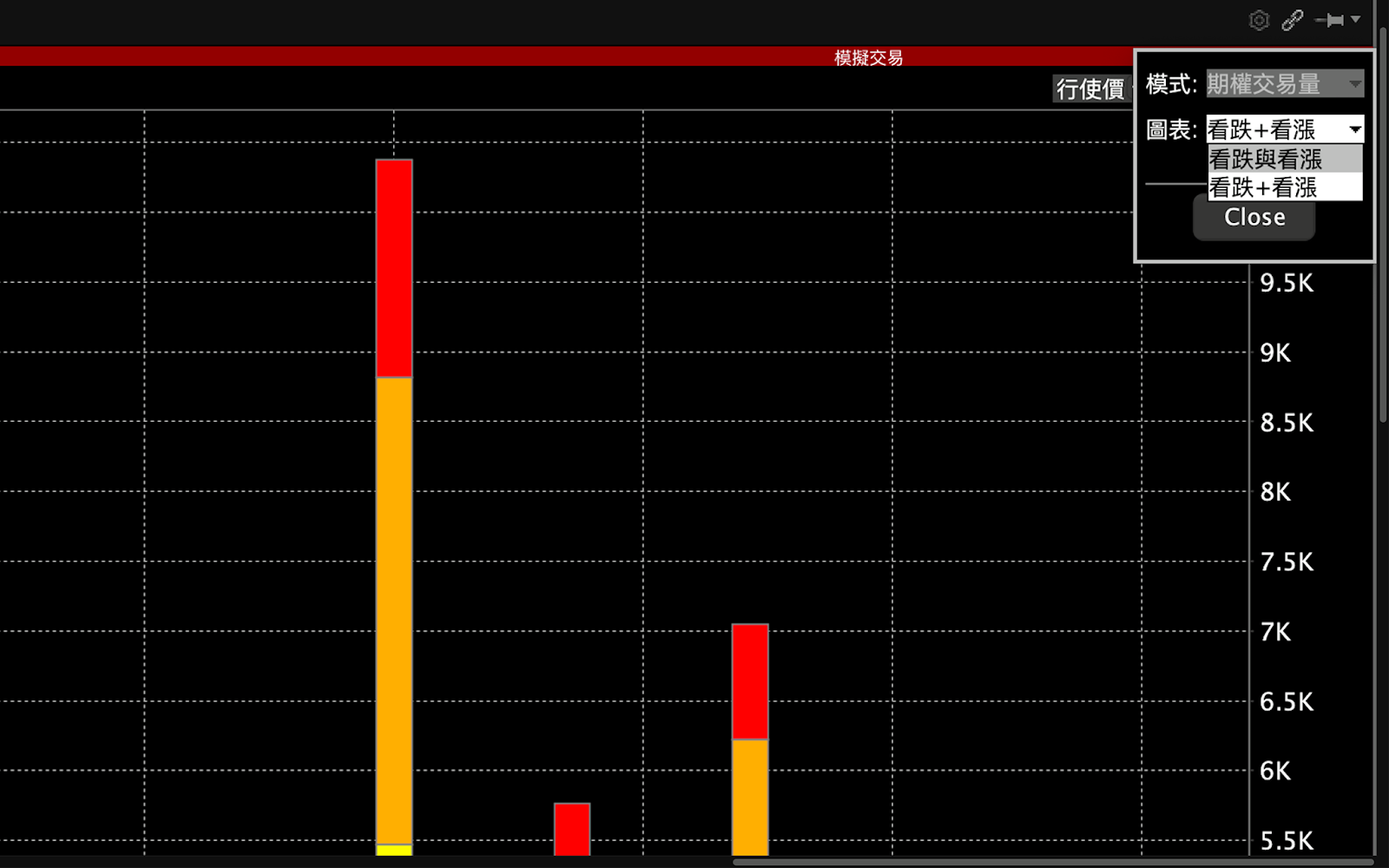The image size is (1389, 868).
Task: Click the 8K axis label
Action: pos(1275,492)
